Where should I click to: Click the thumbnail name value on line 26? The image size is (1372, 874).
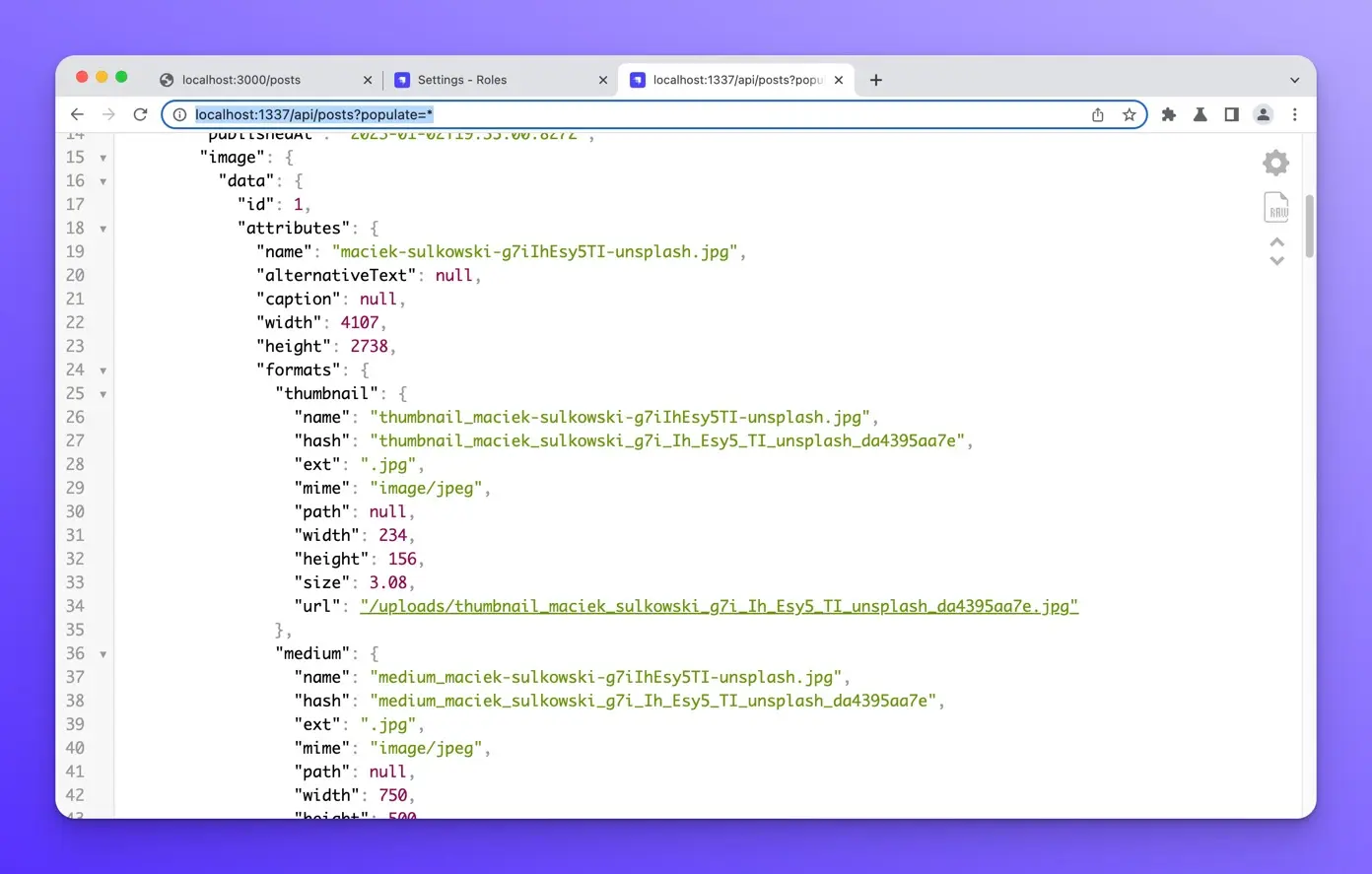click(x=620, y=417)
